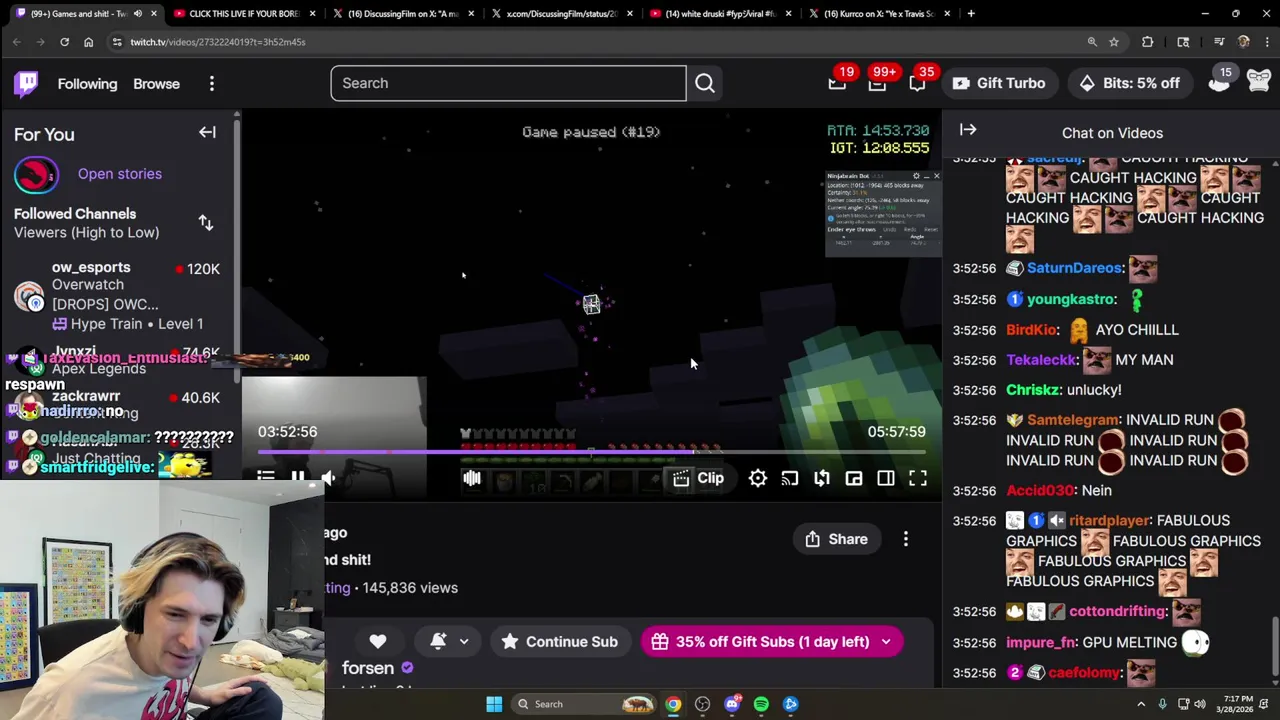Open the three-dot More menu in top nav
The image size is (1280, 720).
211,84
